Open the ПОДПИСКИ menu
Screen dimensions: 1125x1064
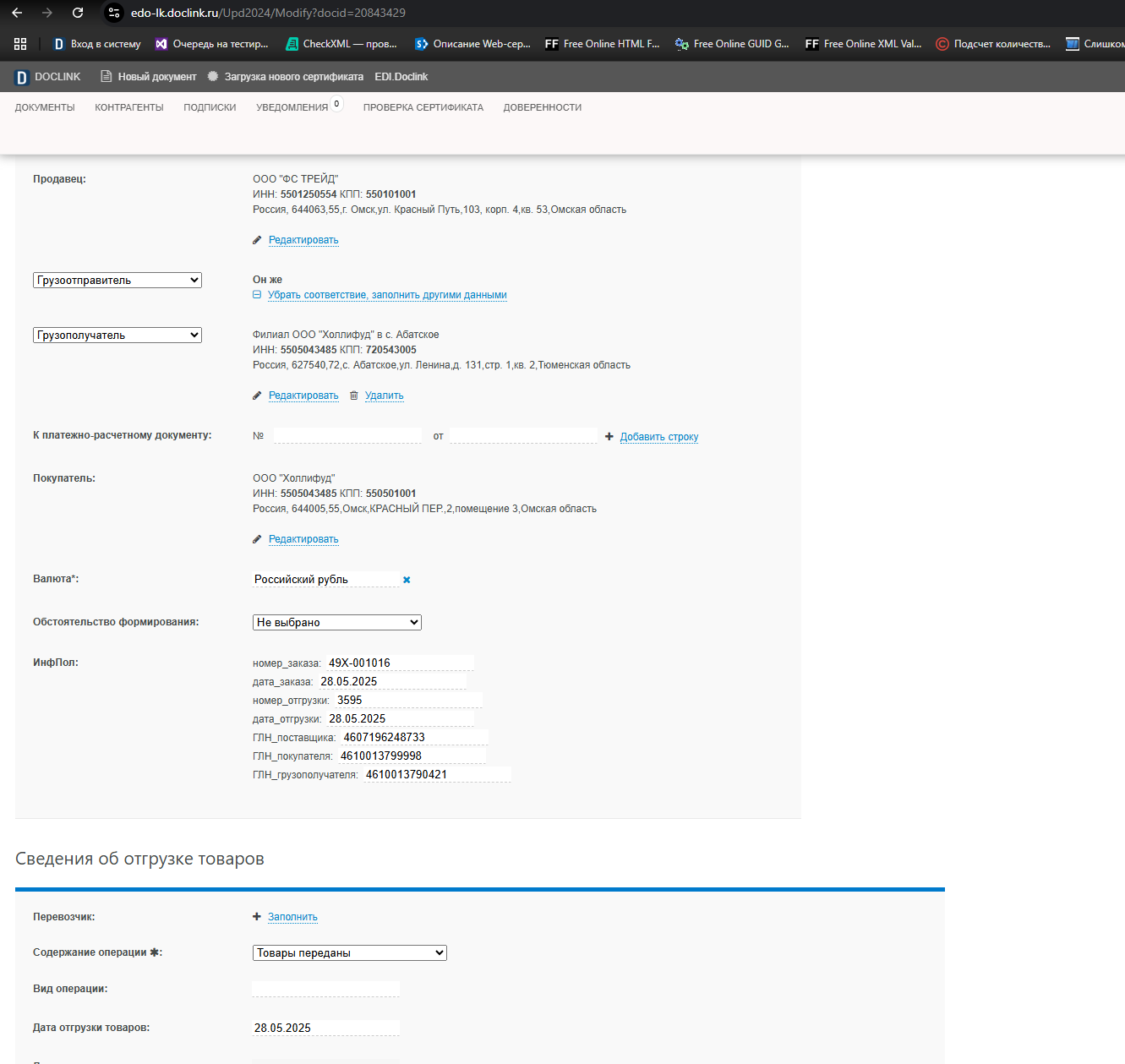pyautogui.click(x=210, y=107)
